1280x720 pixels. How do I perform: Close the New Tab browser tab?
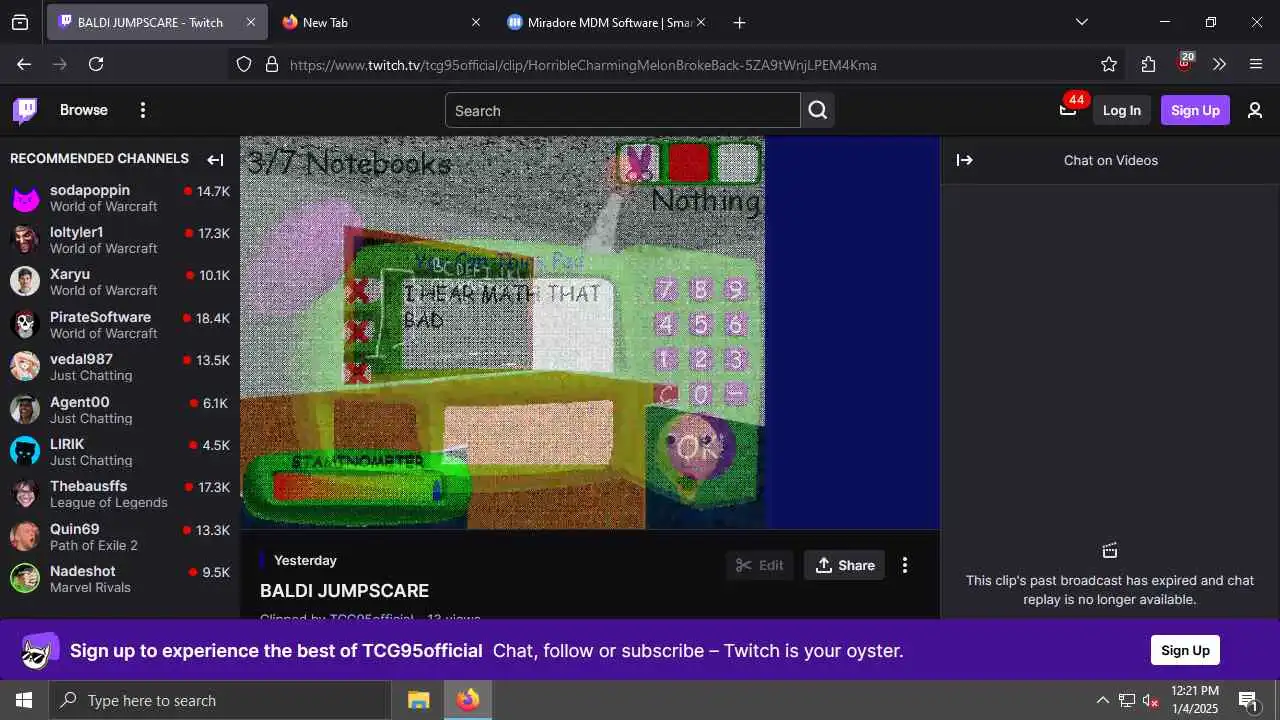coord(476,22)
